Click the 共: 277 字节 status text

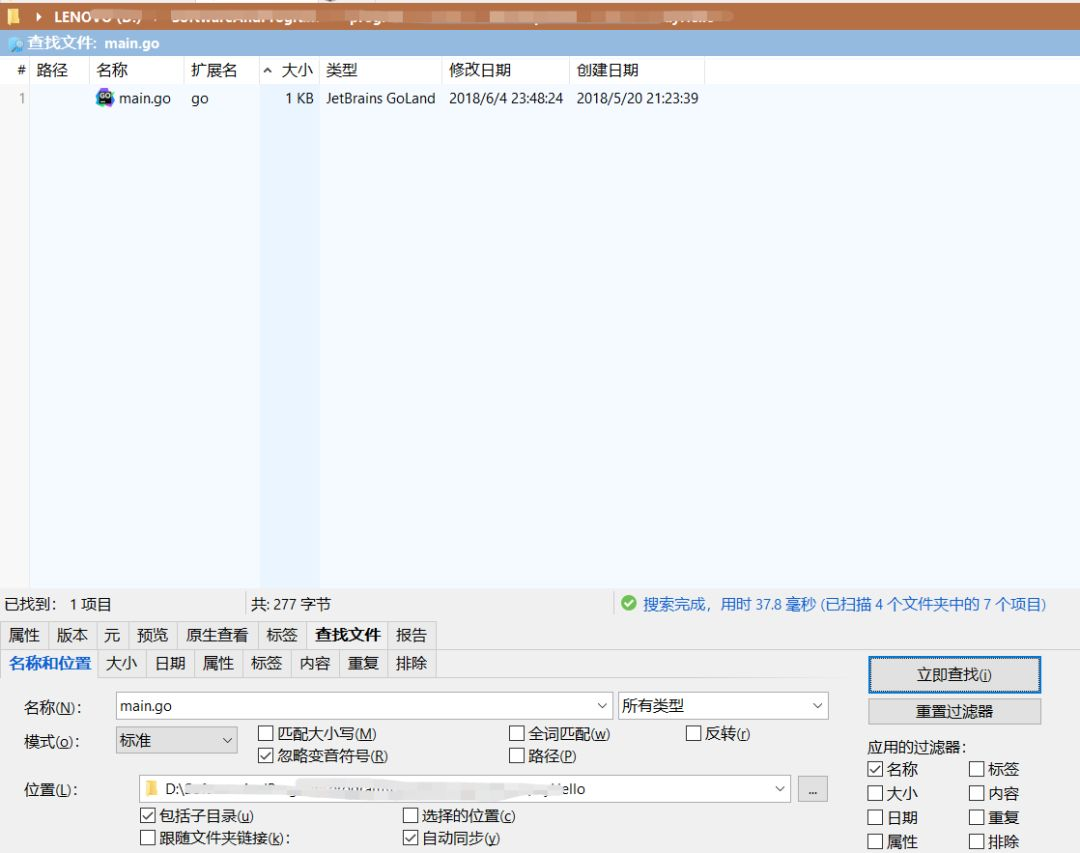point(291,604)
